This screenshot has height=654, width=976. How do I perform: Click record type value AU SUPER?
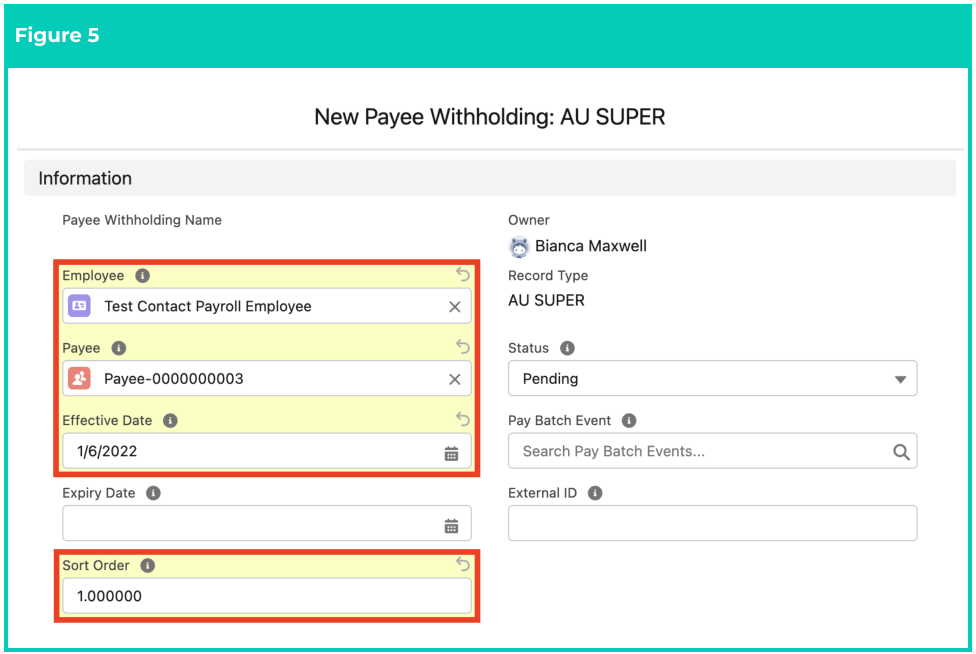(x=547, y=301)
